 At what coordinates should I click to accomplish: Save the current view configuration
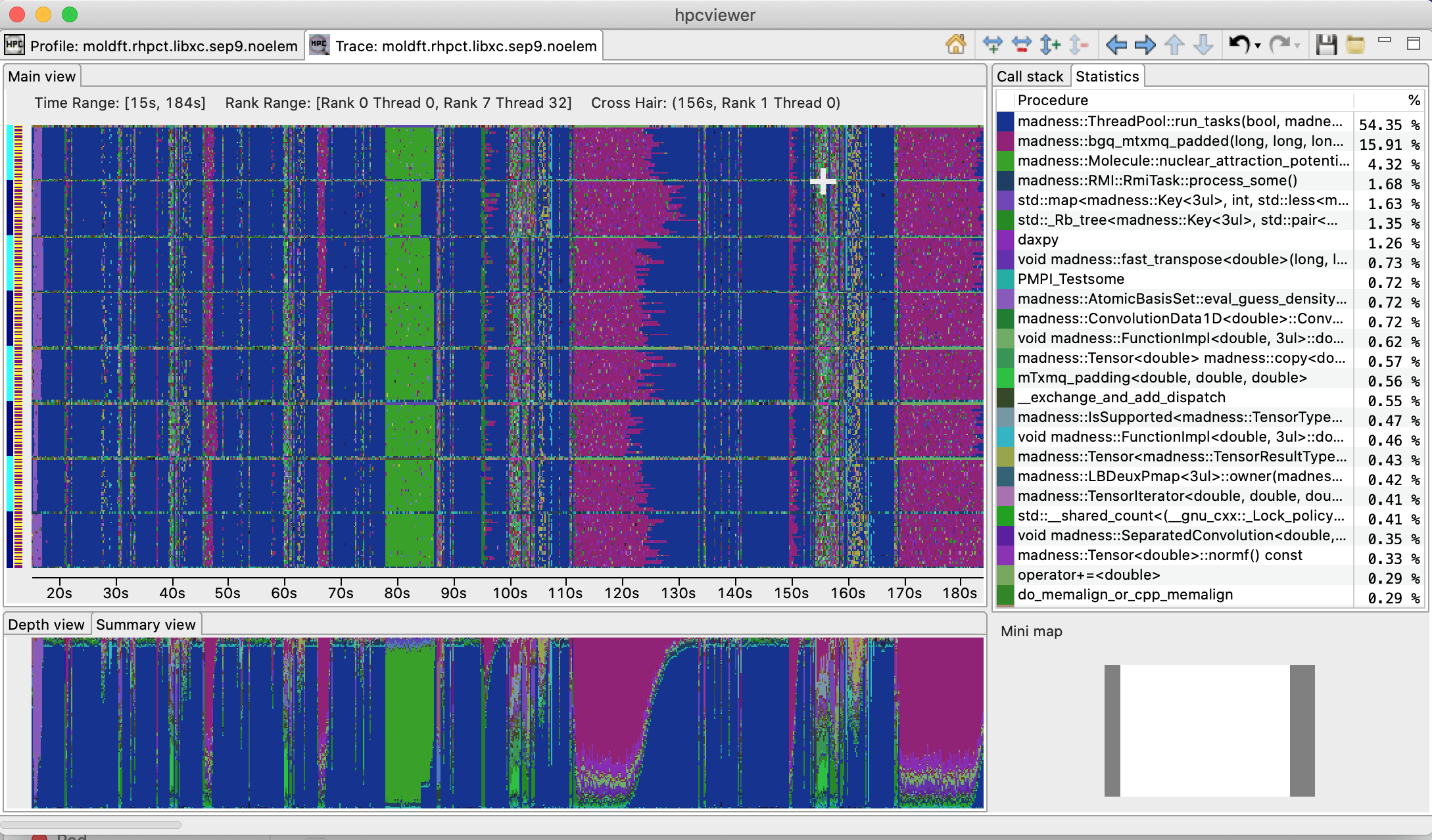[x=1326, y=45]
